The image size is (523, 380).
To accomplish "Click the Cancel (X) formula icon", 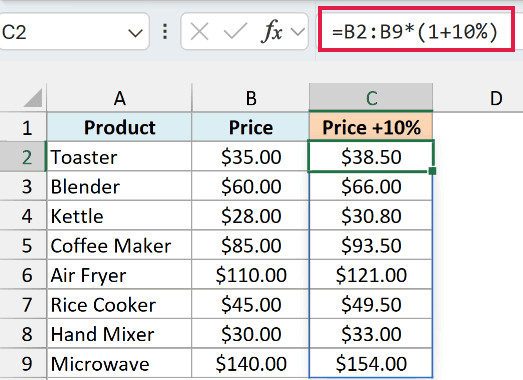I will [x=199, y=32].
